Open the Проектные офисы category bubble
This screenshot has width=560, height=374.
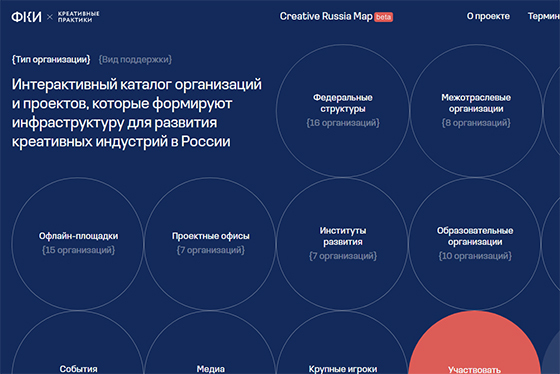[210, 244]
